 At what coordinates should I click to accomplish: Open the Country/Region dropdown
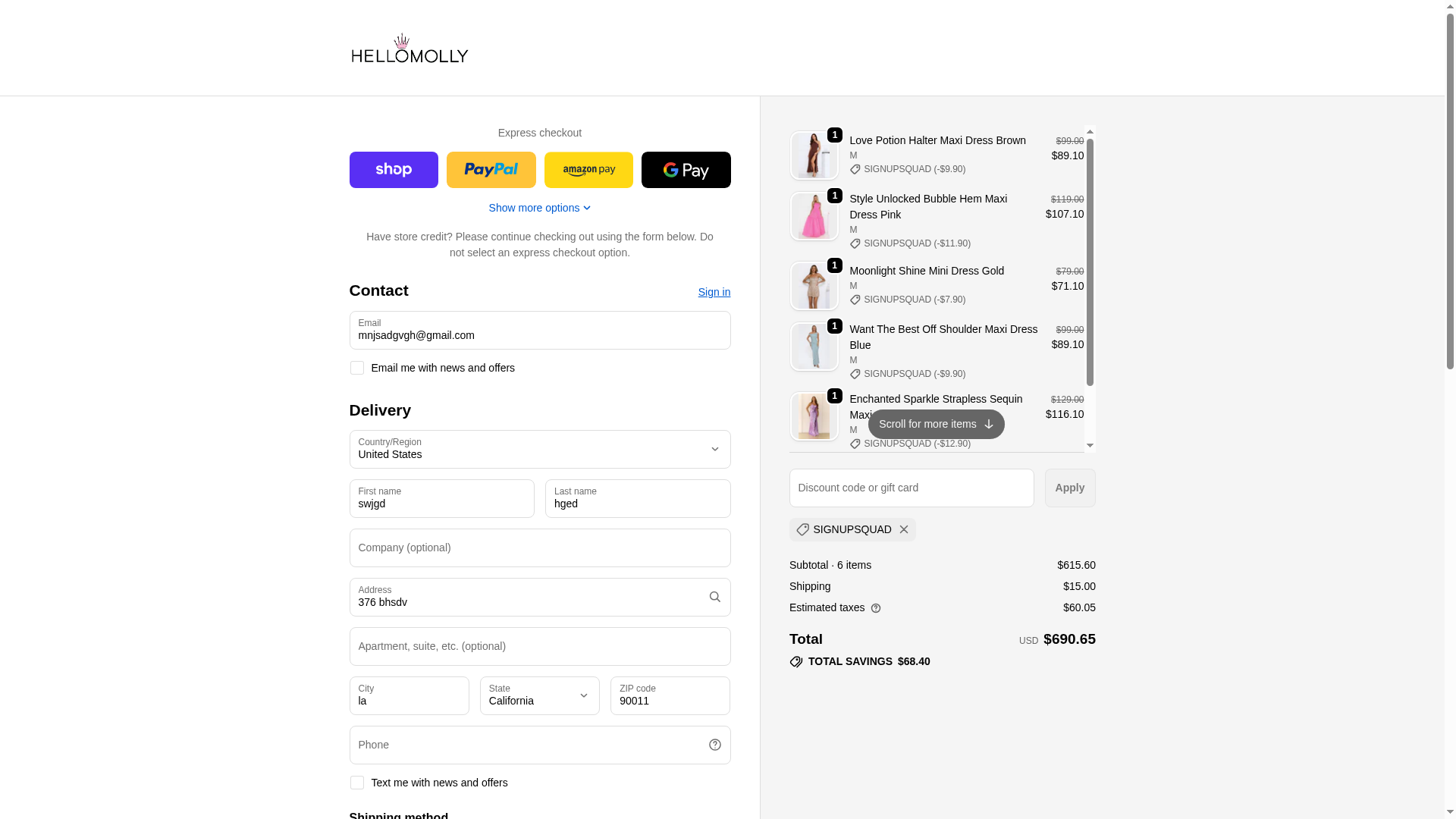(x=539, y=449)
